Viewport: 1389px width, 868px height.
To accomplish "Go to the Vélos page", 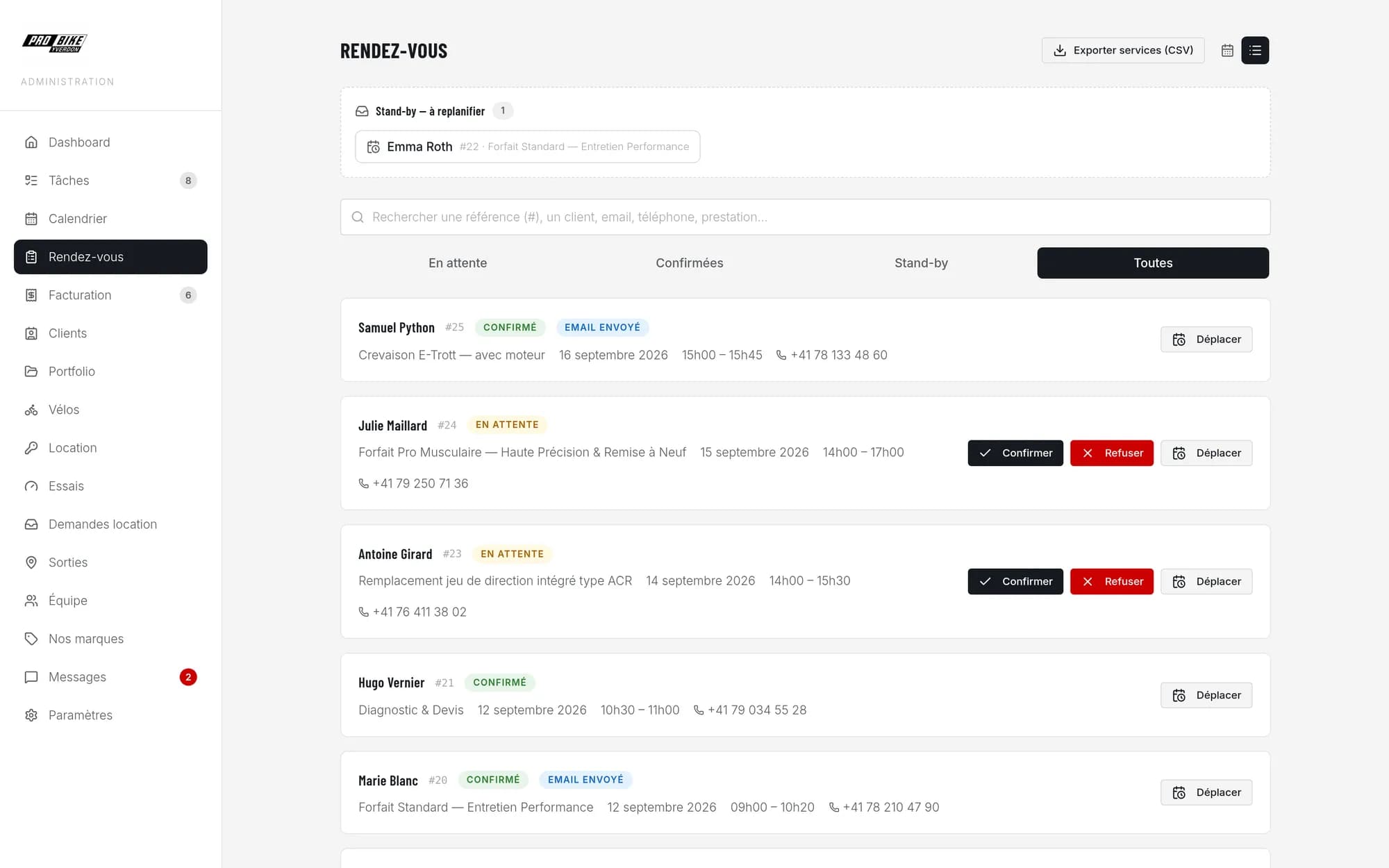I will (x=110, y=410).
